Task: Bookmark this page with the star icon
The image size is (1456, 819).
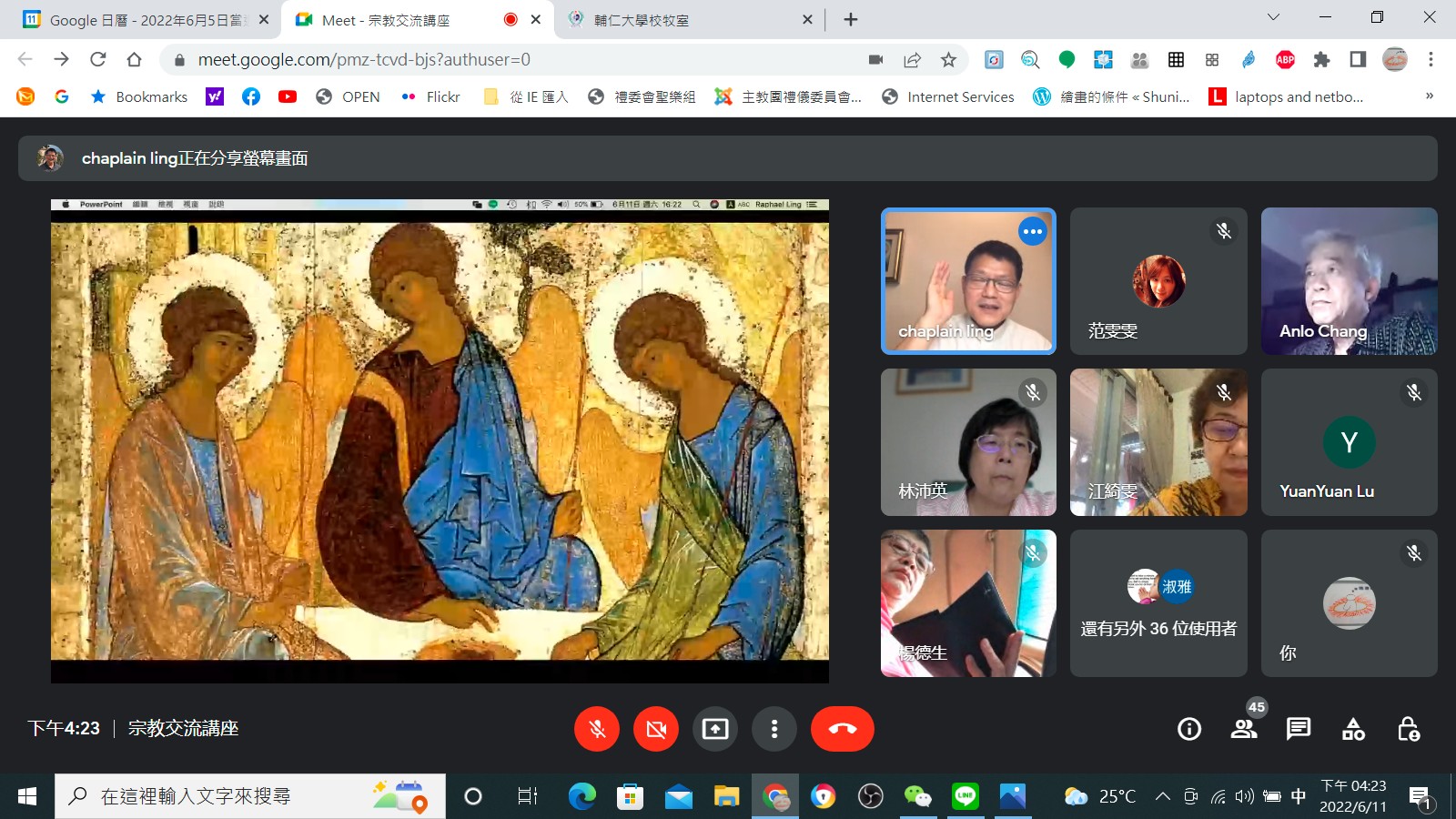Action: [x=948, y=60]
